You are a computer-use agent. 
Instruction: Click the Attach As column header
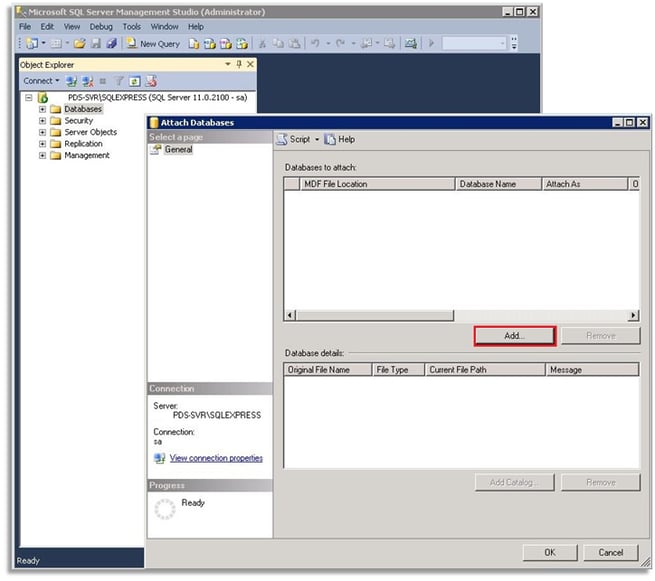(x=585, y=184)
